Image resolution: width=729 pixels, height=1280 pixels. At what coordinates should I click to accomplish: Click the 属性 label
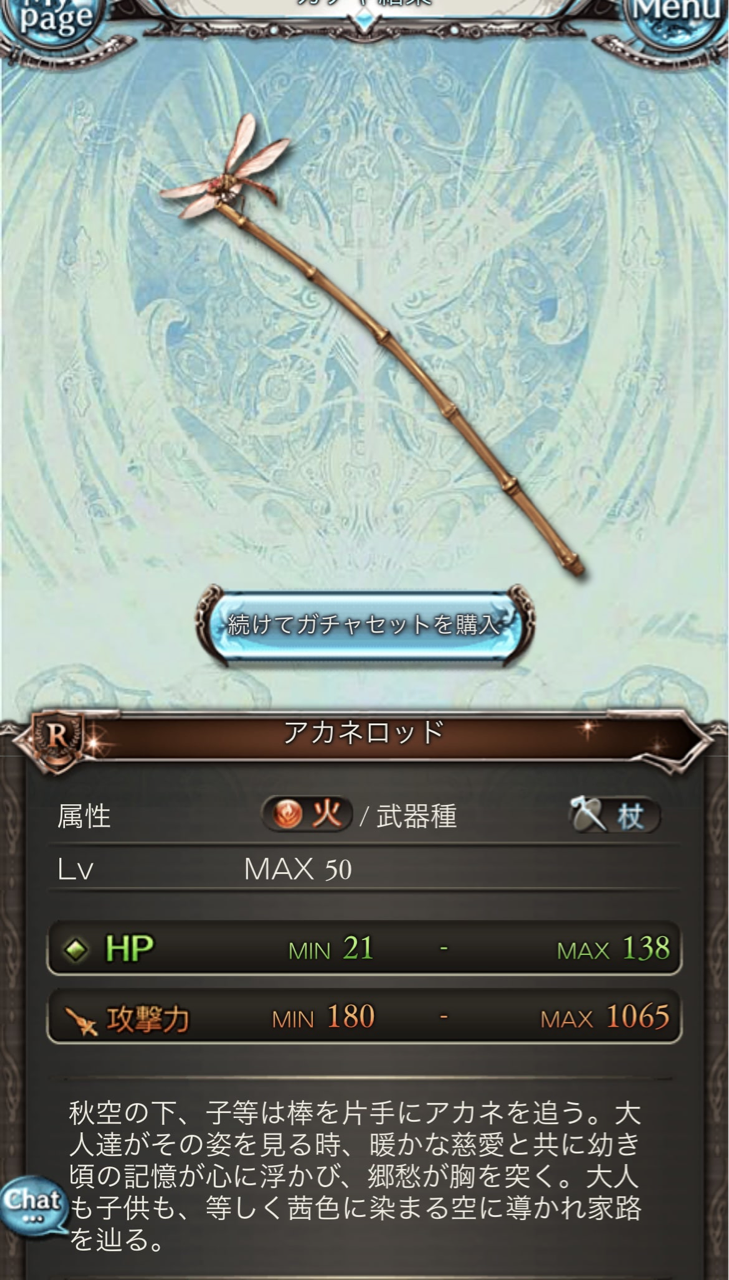[x=84, y=816]
